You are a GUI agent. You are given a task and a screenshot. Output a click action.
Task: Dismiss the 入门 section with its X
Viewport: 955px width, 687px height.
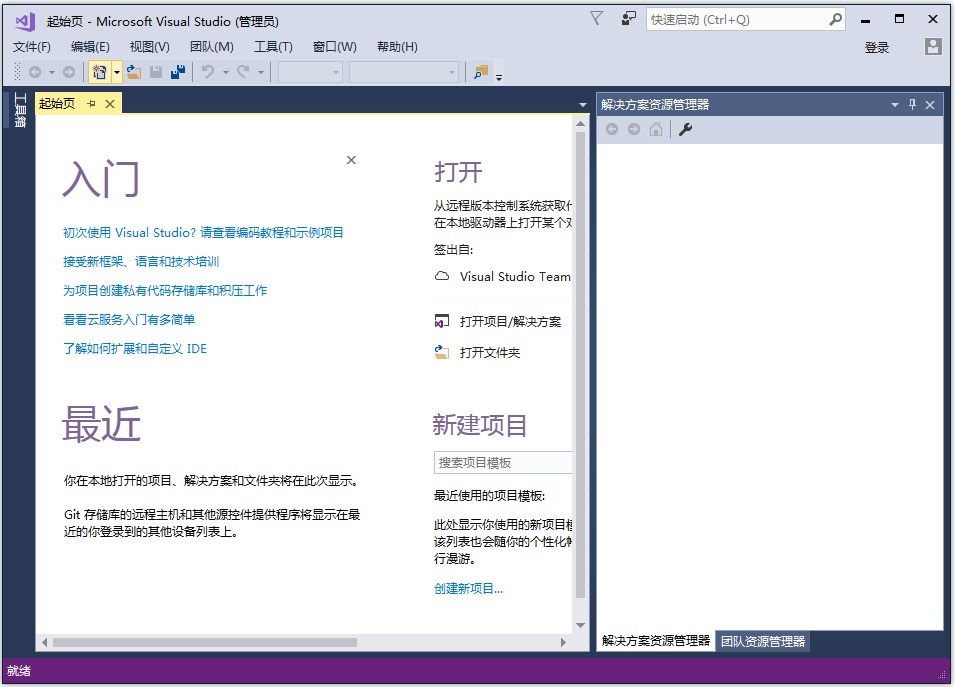coord(351,160)
